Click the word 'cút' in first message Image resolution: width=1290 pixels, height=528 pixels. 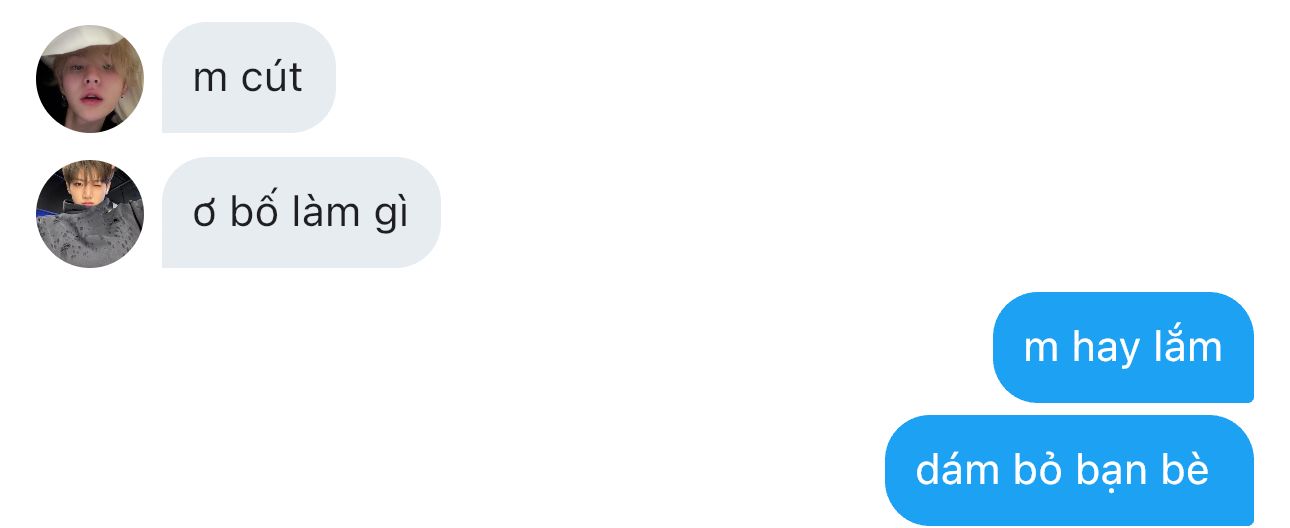click(x=271, y=76)
